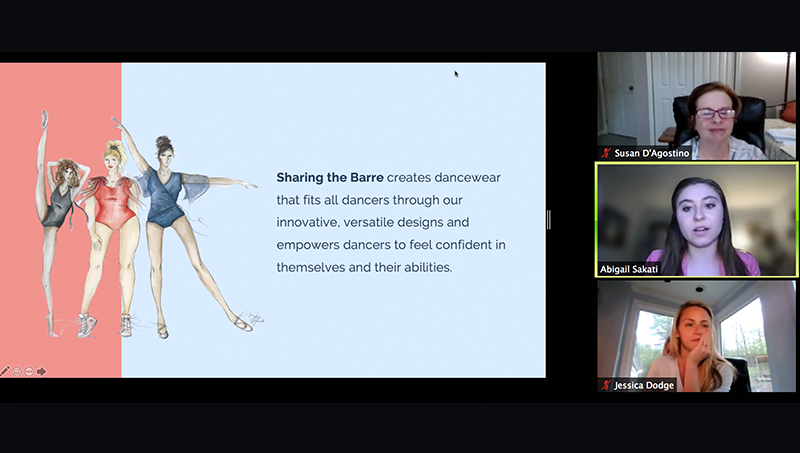Click Jessica Dodge's muted microphone icon
The image size is (800, 453).
(x=606, y=385)
